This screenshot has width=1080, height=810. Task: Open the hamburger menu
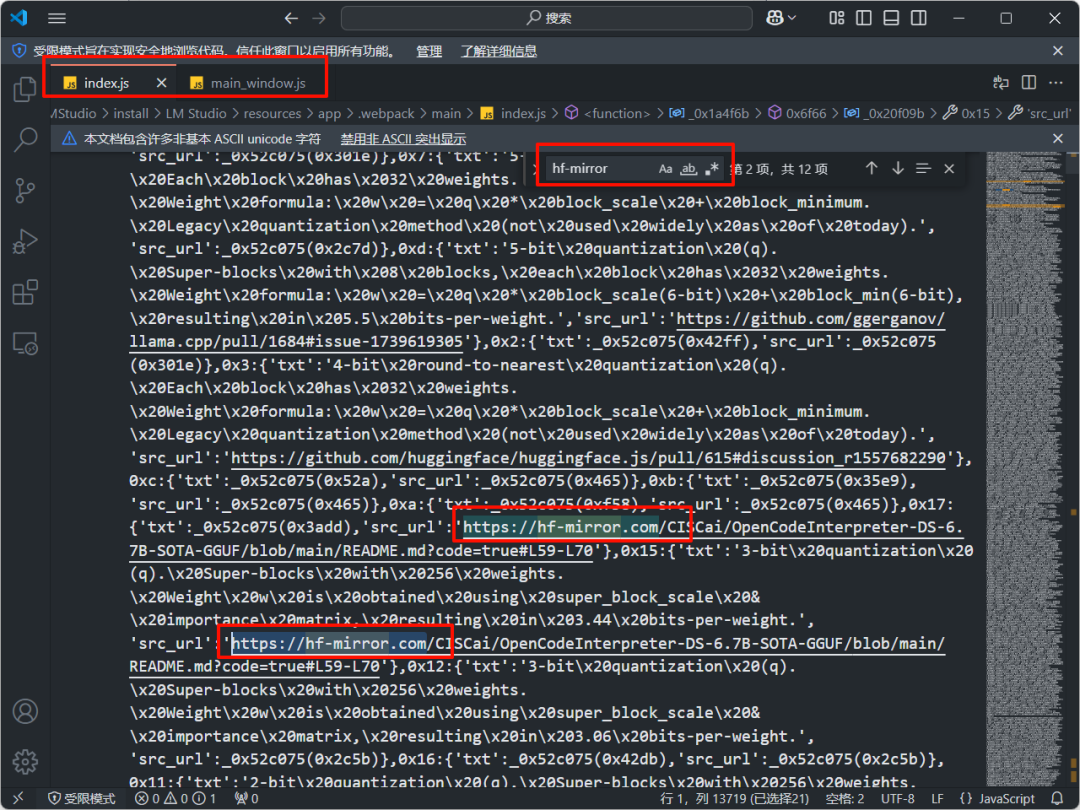click(x=57, y=18)
